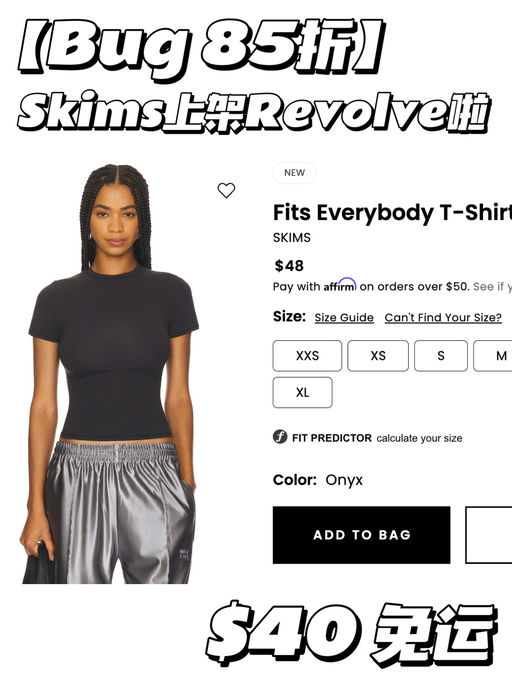Click the heart wishlist icon
The image size is (512, 683).
[226, 190]
